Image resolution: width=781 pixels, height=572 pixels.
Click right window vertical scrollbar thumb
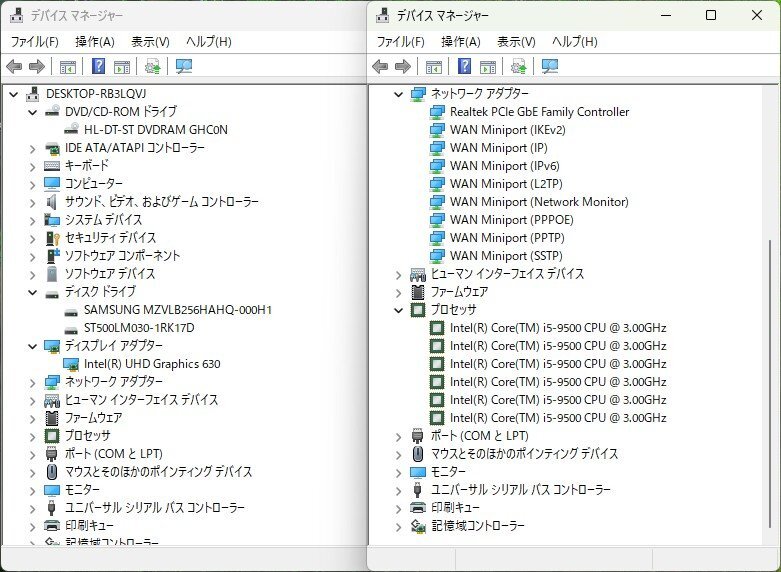[770, 384]
